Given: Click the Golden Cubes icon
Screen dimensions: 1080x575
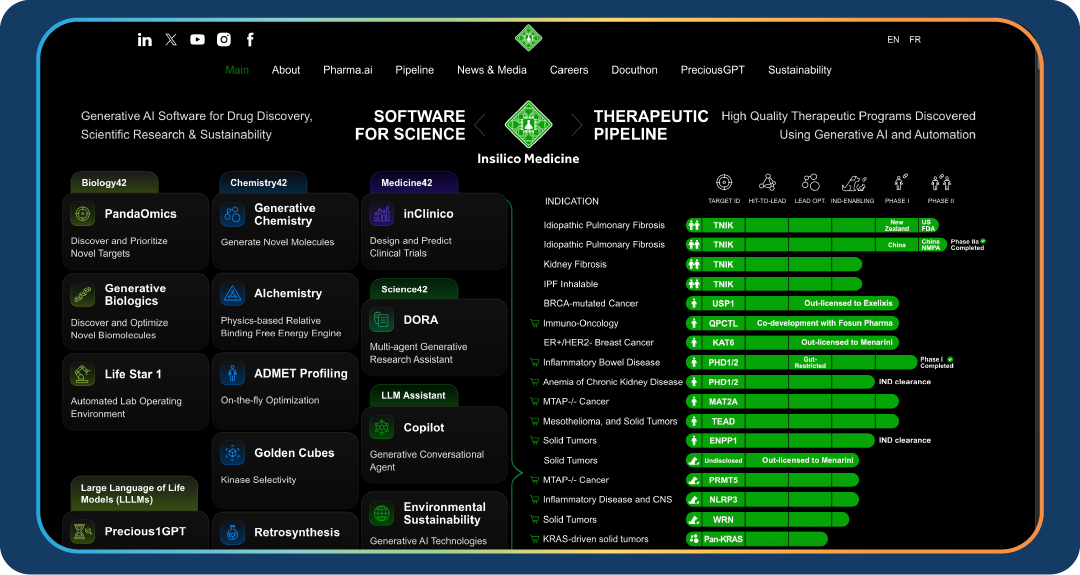Looking at the screenshot, I should 233,453.
